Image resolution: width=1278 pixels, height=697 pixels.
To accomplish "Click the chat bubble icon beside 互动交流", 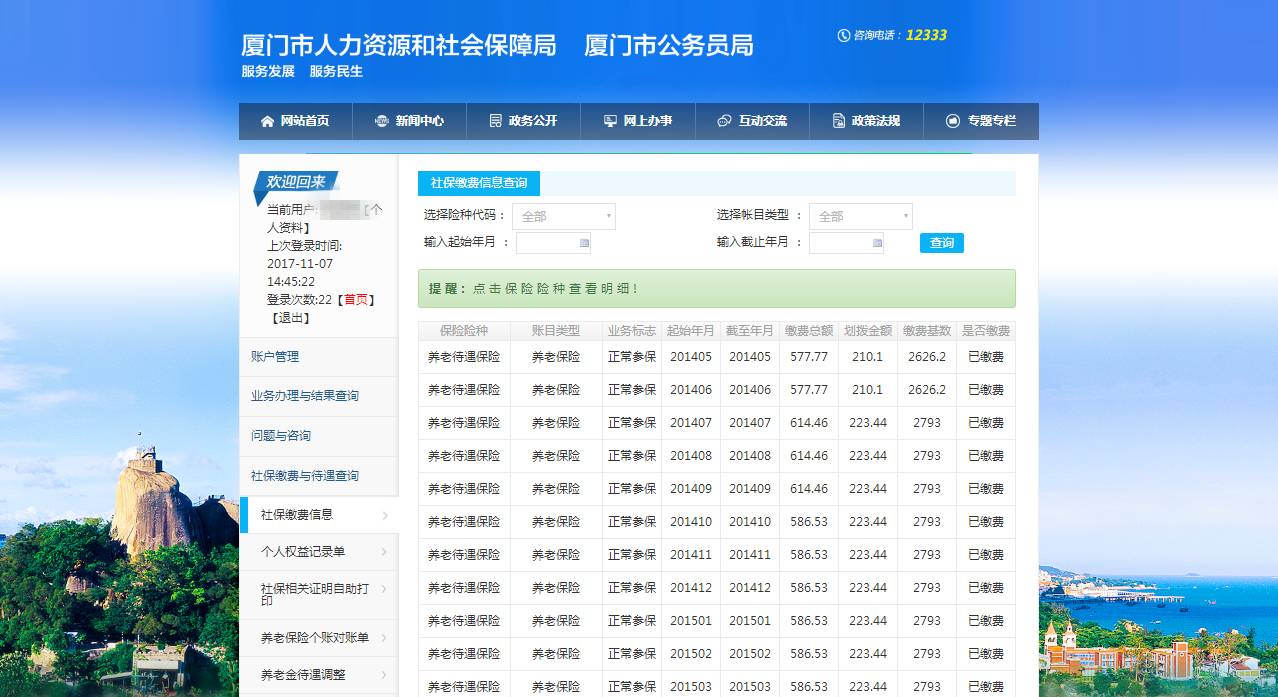I will click(x=724, y=121).
